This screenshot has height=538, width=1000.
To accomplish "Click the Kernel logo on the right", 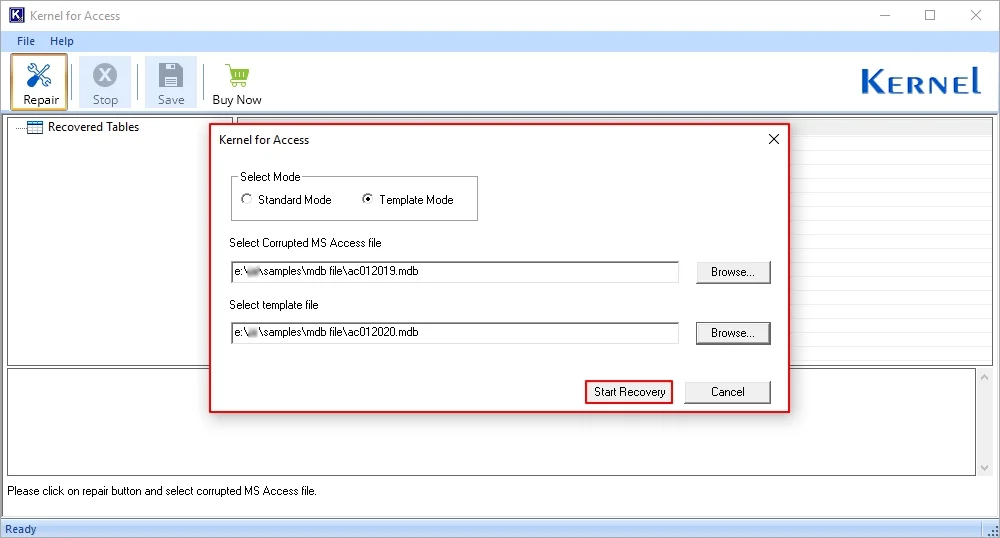I will click(920, 82).
